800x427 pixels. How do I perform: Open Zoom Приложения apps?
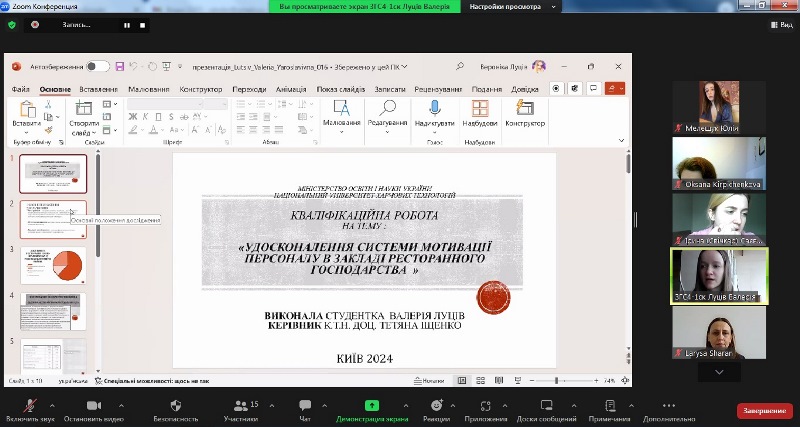point(486,411)
